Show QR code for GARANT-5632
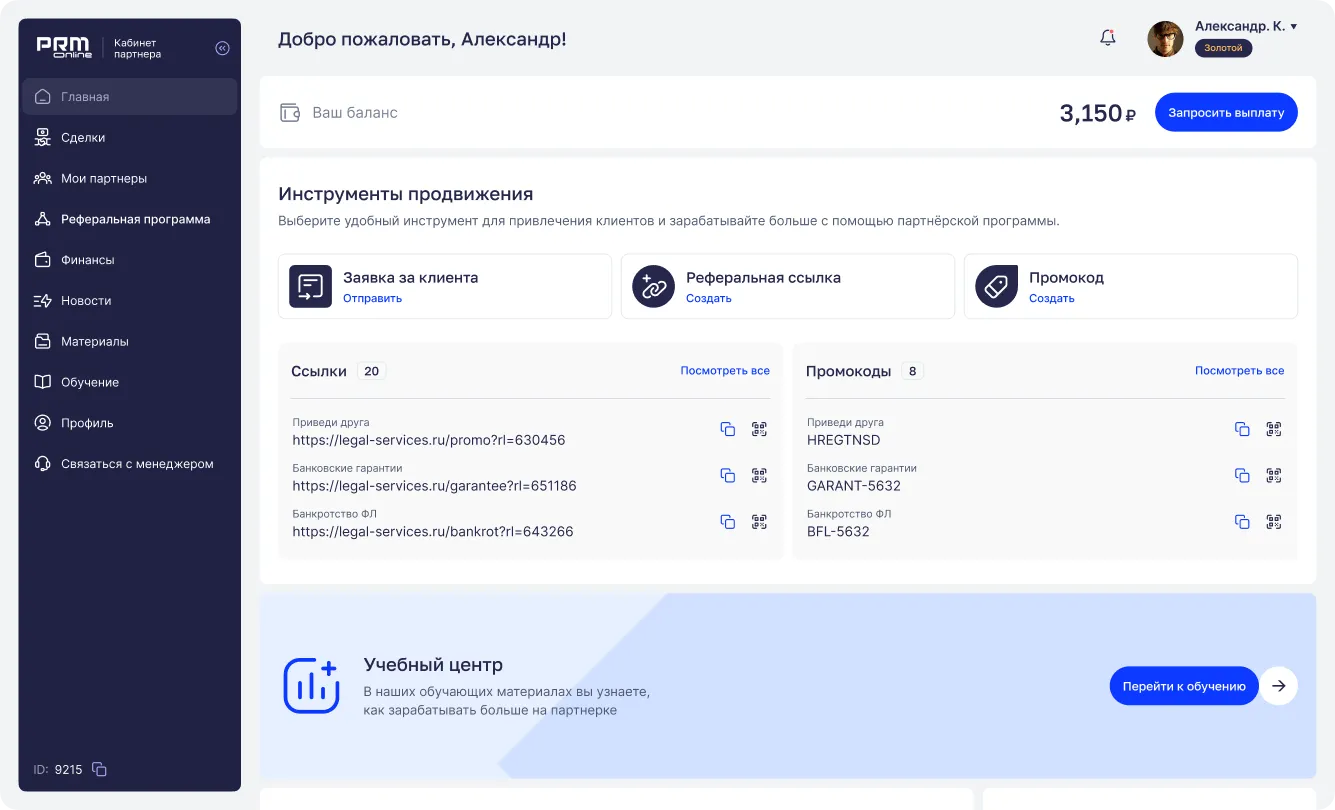The height and width of the screenshot is (810, 1335). (x=1273, y=475)
